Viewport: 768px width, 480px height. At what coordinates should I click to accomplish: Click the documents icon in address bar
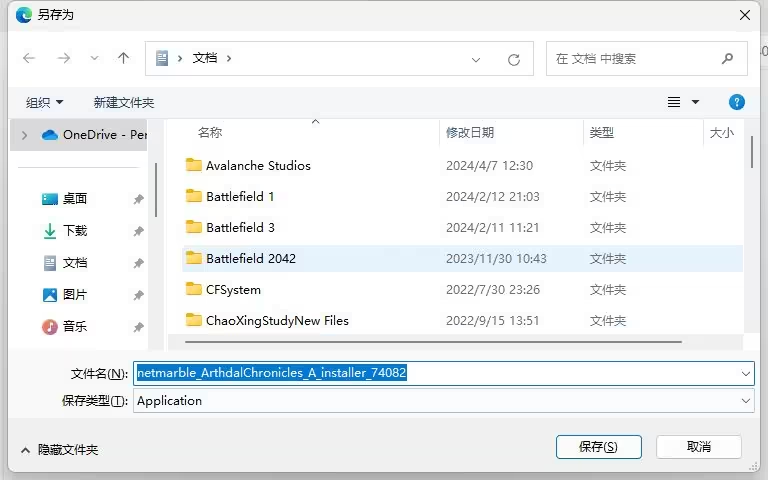[x=162, y=58]
